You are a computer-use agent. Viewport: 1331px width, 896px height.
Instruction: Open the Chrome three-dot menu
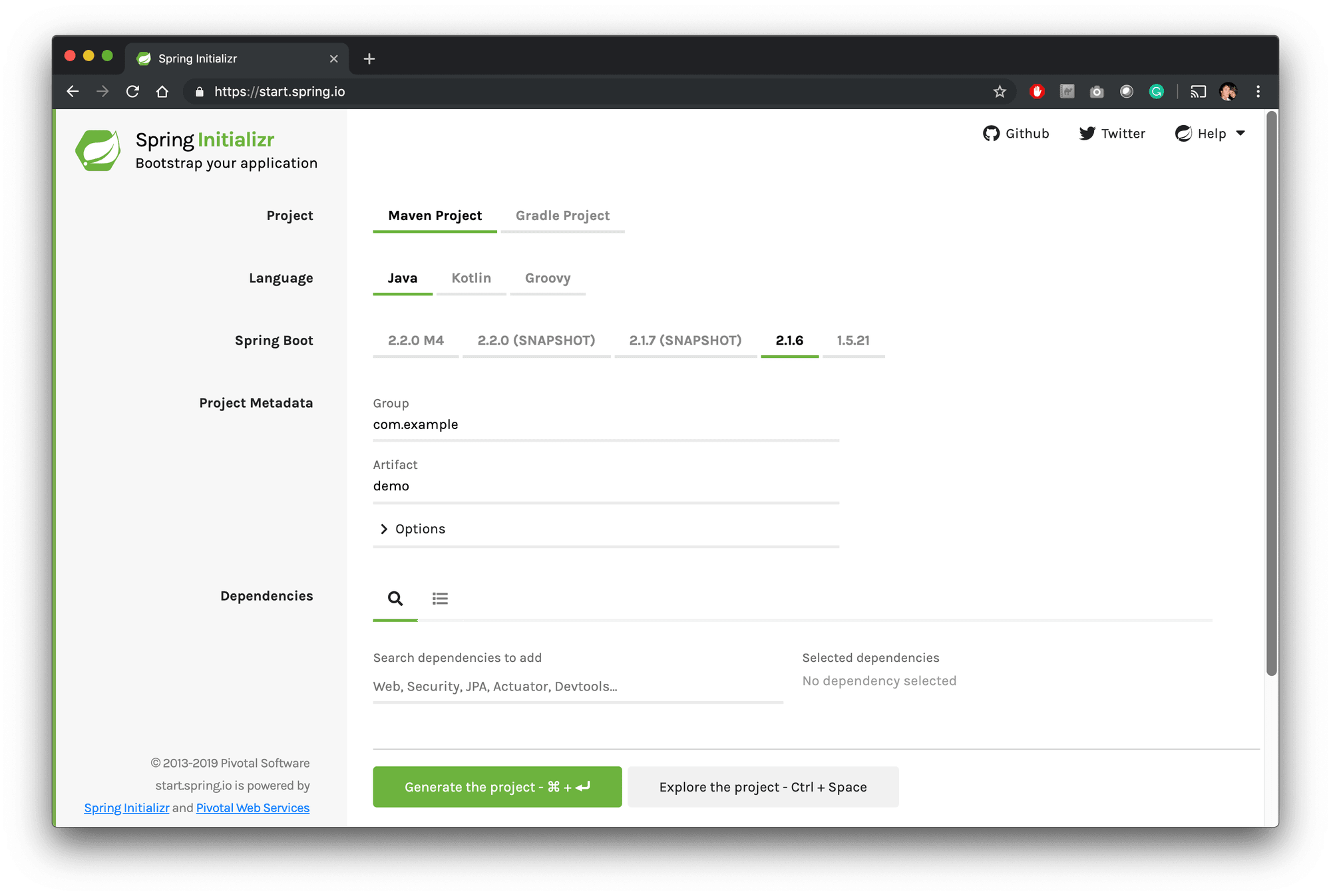click(x=1258, y=92)
